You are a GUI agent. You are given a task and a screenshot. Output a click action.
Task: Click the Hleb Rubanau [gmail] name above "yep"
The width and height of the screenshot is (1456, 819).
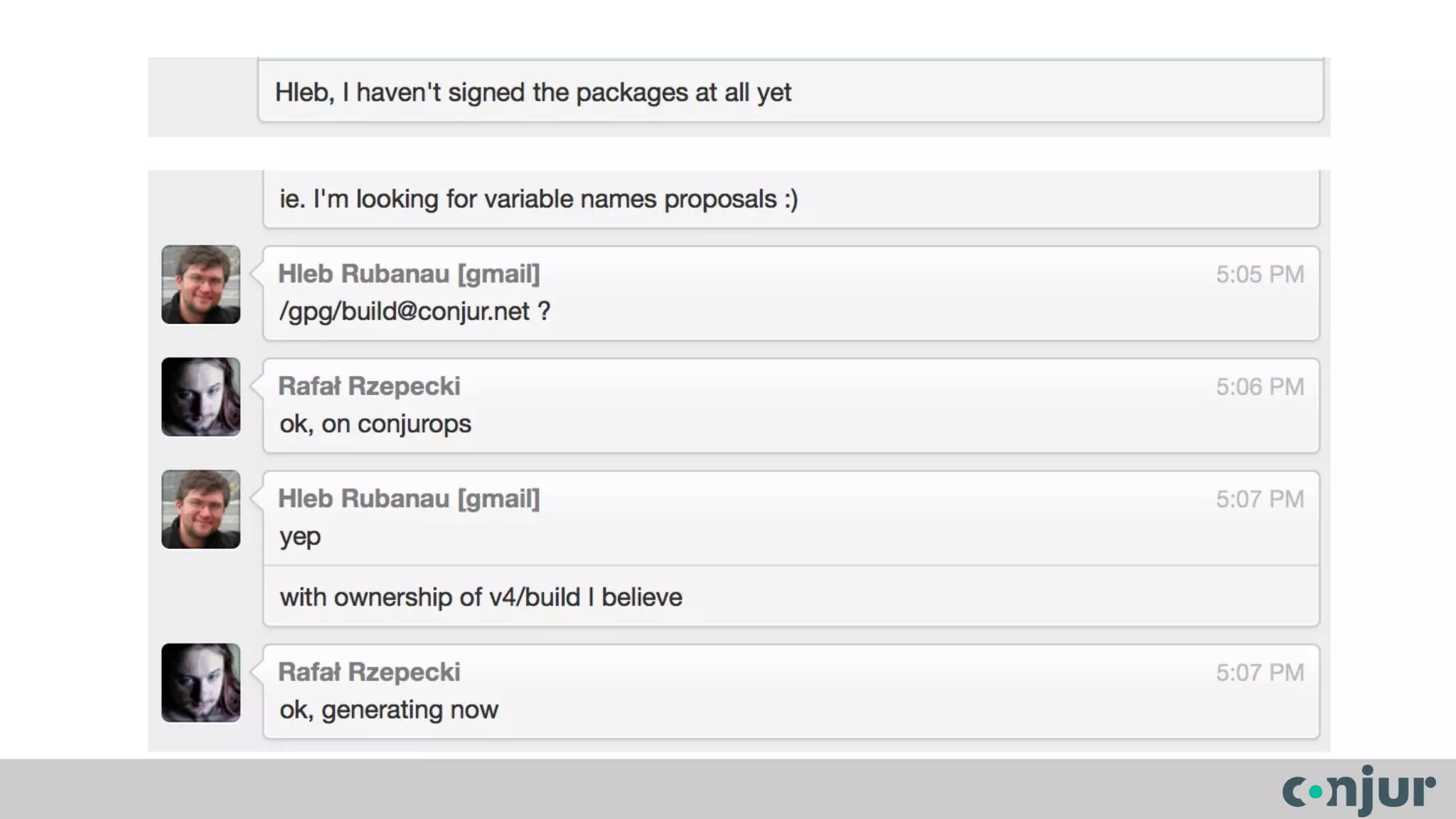409,498
